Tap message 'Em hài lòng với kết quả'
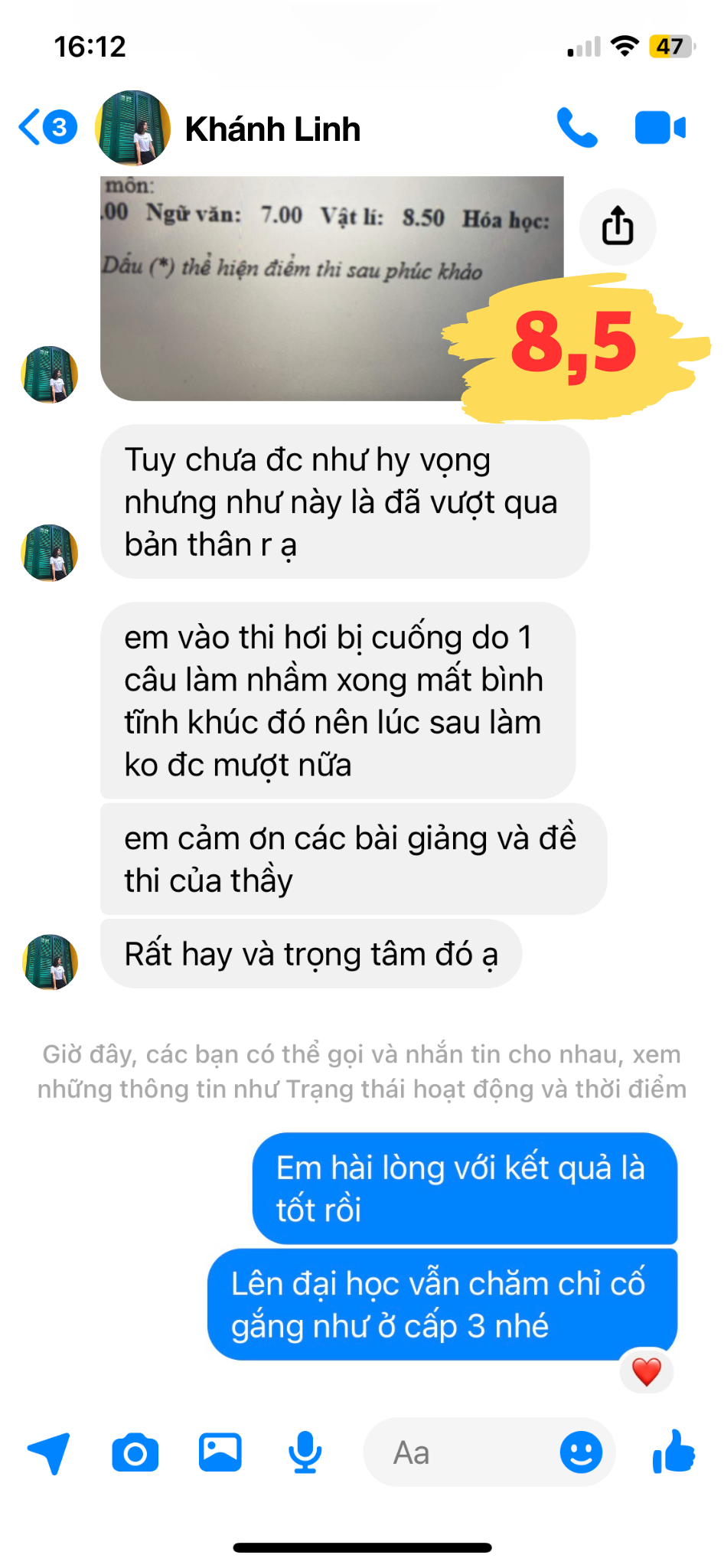 tap(465, 1188)
